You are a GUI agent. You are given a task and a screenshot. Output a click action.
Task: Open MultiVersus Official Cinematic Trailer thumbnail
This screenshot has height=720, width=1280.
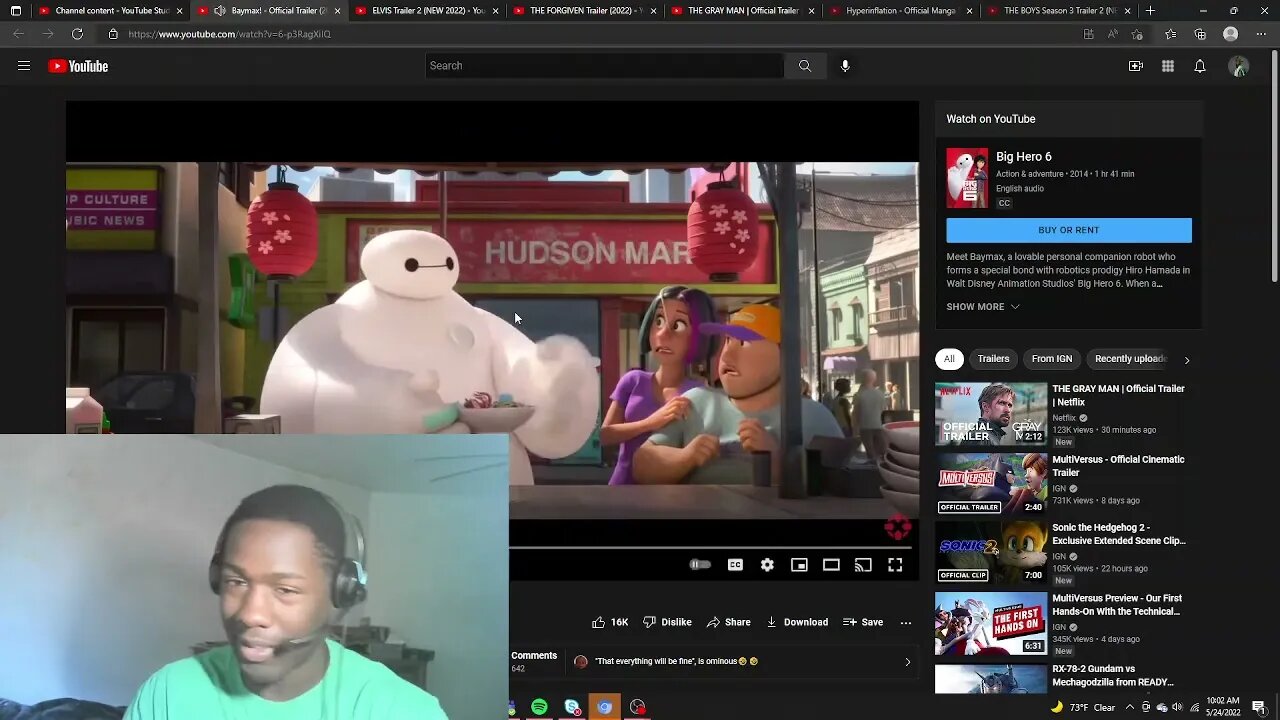[991, 483]
